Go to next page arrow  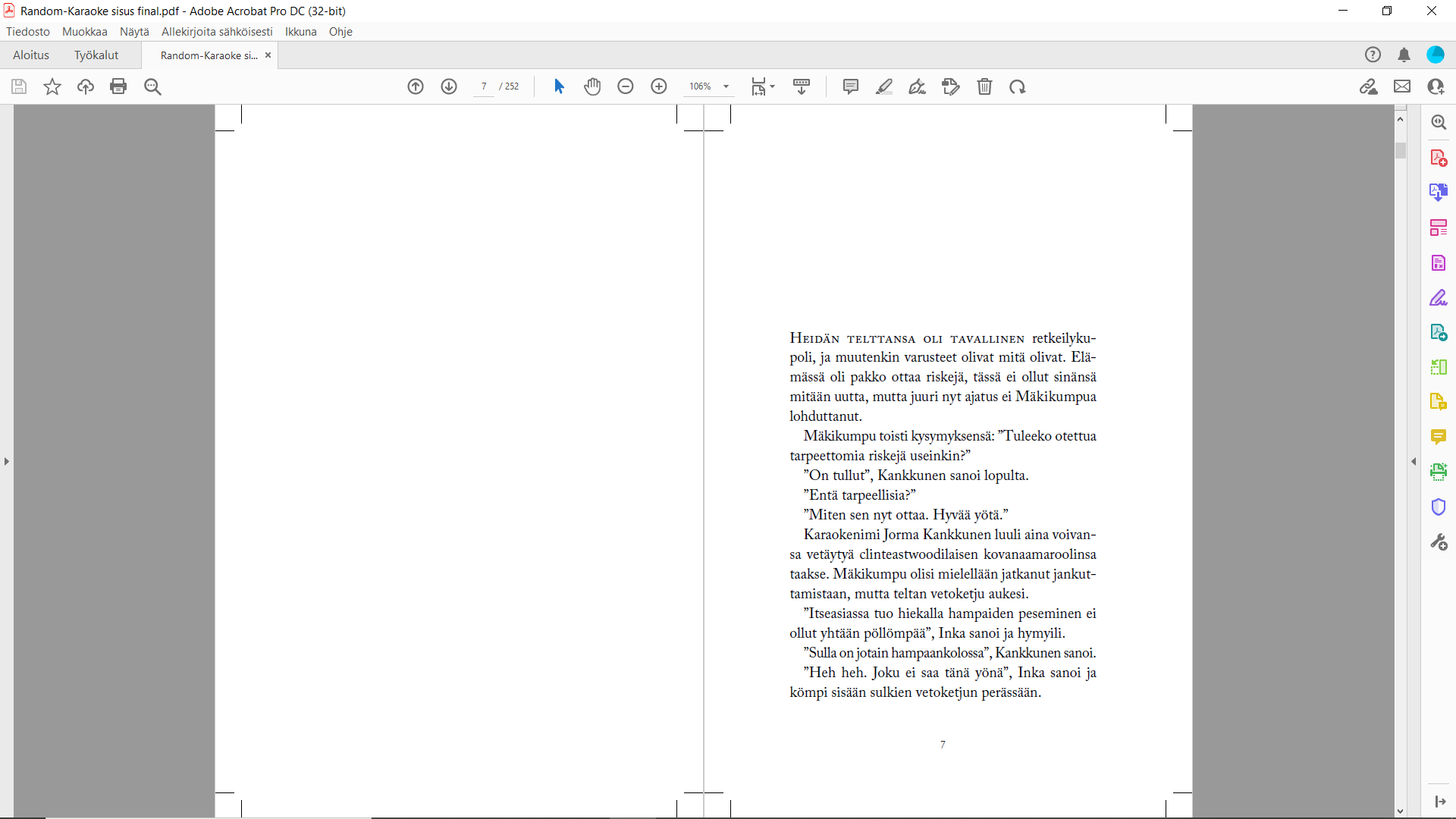point(449,86)
